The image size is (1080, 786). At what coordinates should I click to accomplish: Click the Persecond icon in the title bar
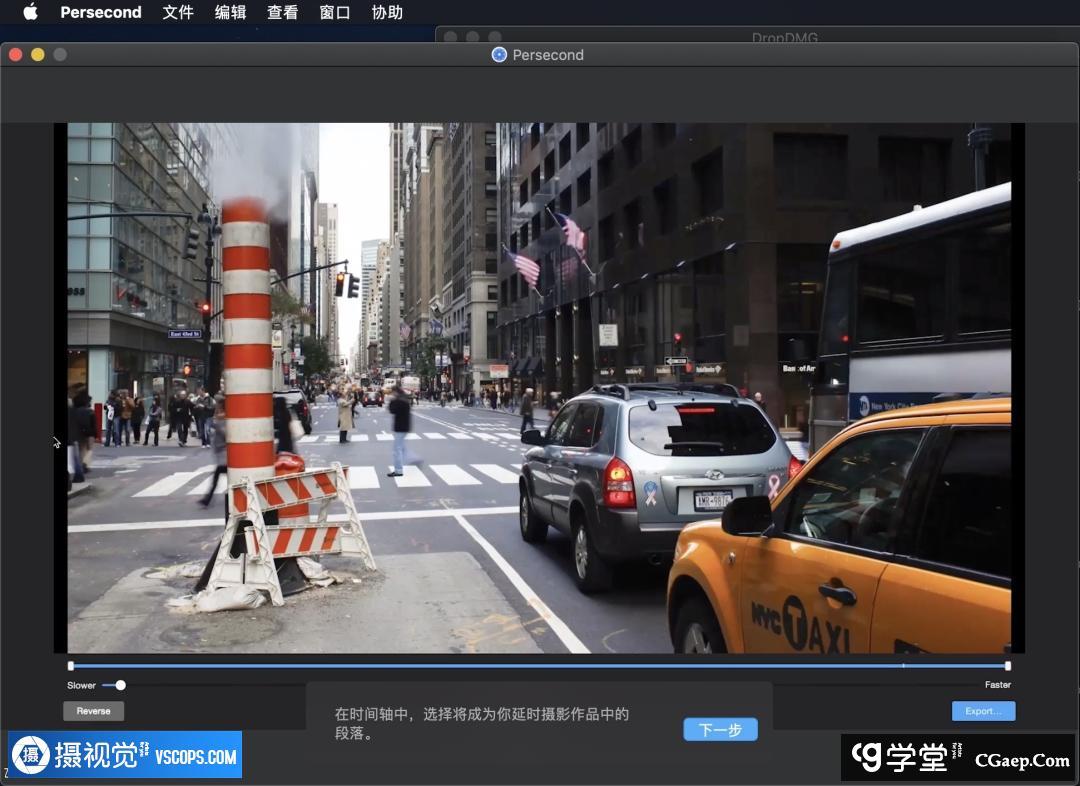coord(499,55)
